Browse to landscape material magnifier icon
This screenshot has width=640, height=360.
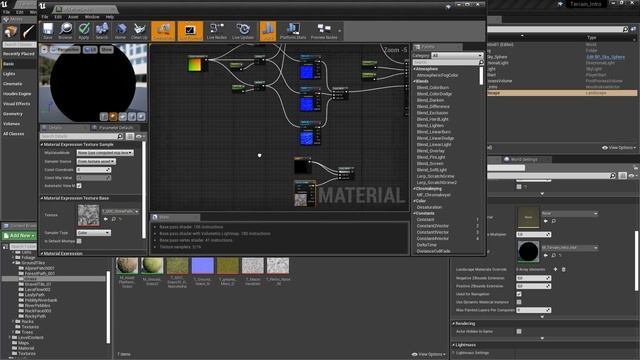[553, 255]
